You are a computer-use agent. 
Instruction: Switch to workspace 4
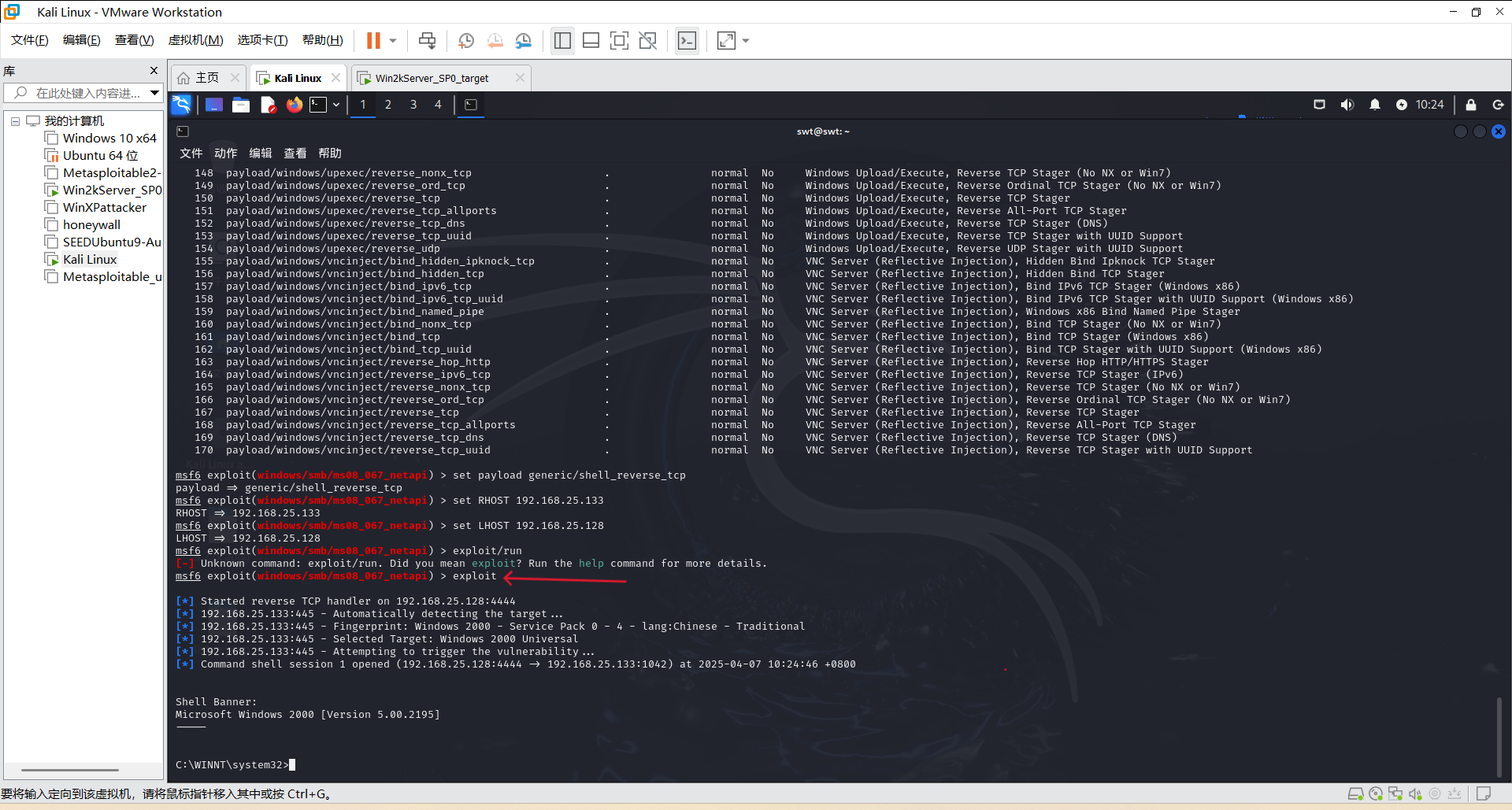(439, 105)
